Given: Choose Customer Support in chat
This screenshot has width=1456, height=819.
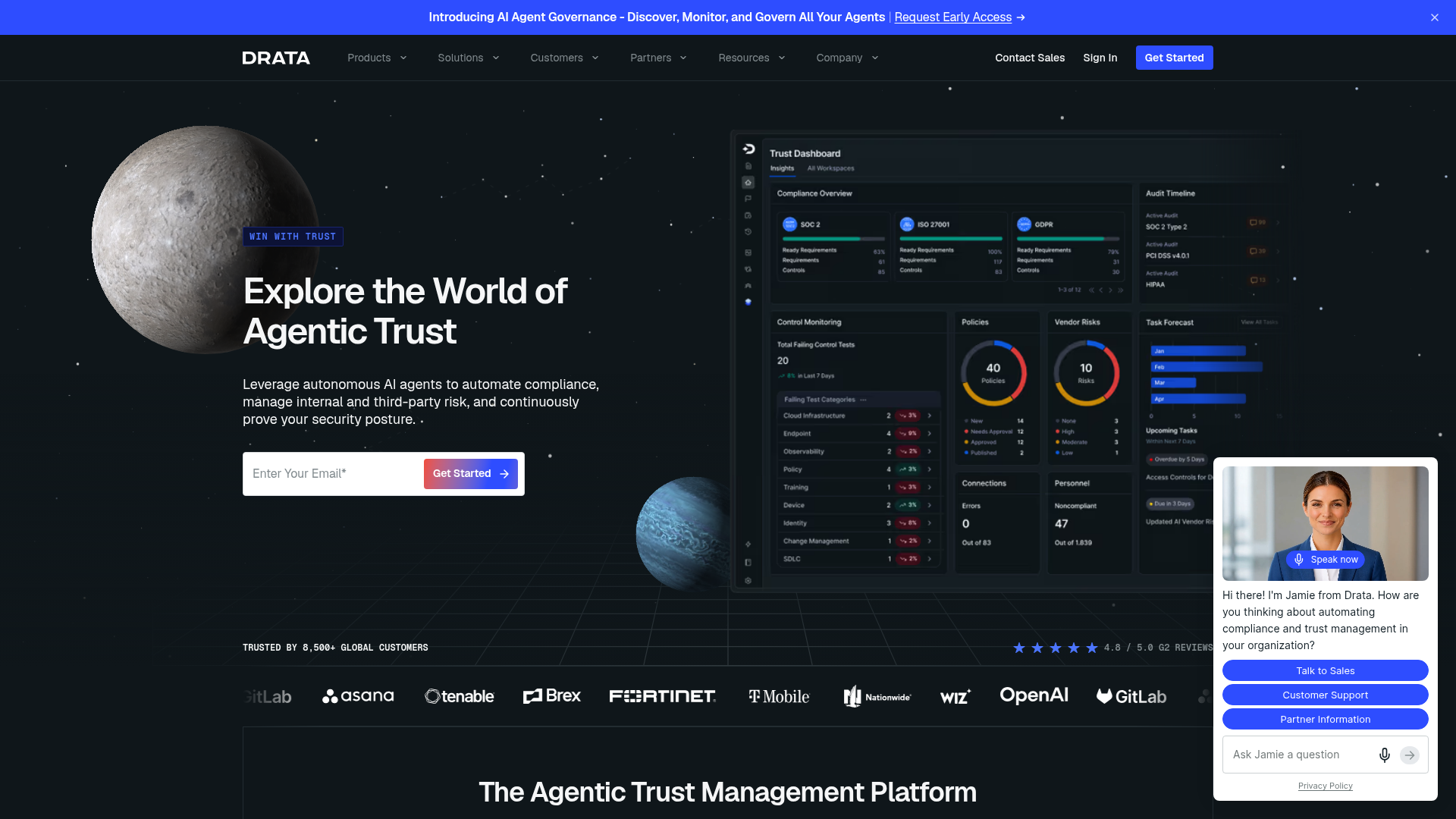Looking at the screenshot, I should (1326, 695).
